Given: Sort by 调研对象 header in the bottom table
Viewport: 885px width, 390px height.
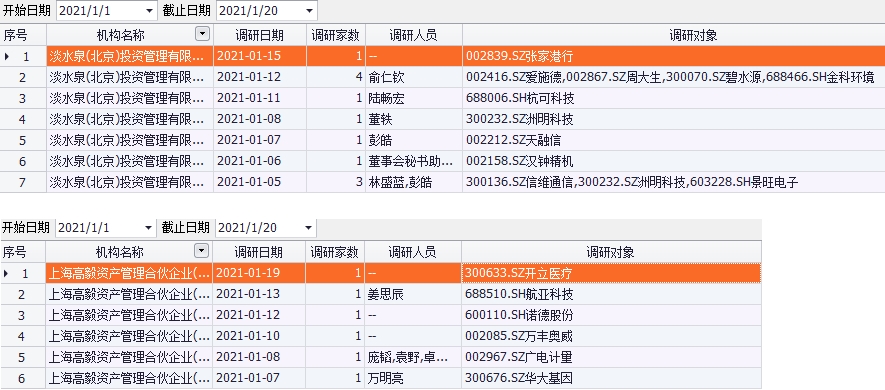Looking at the screenshot, I should 611,252.
